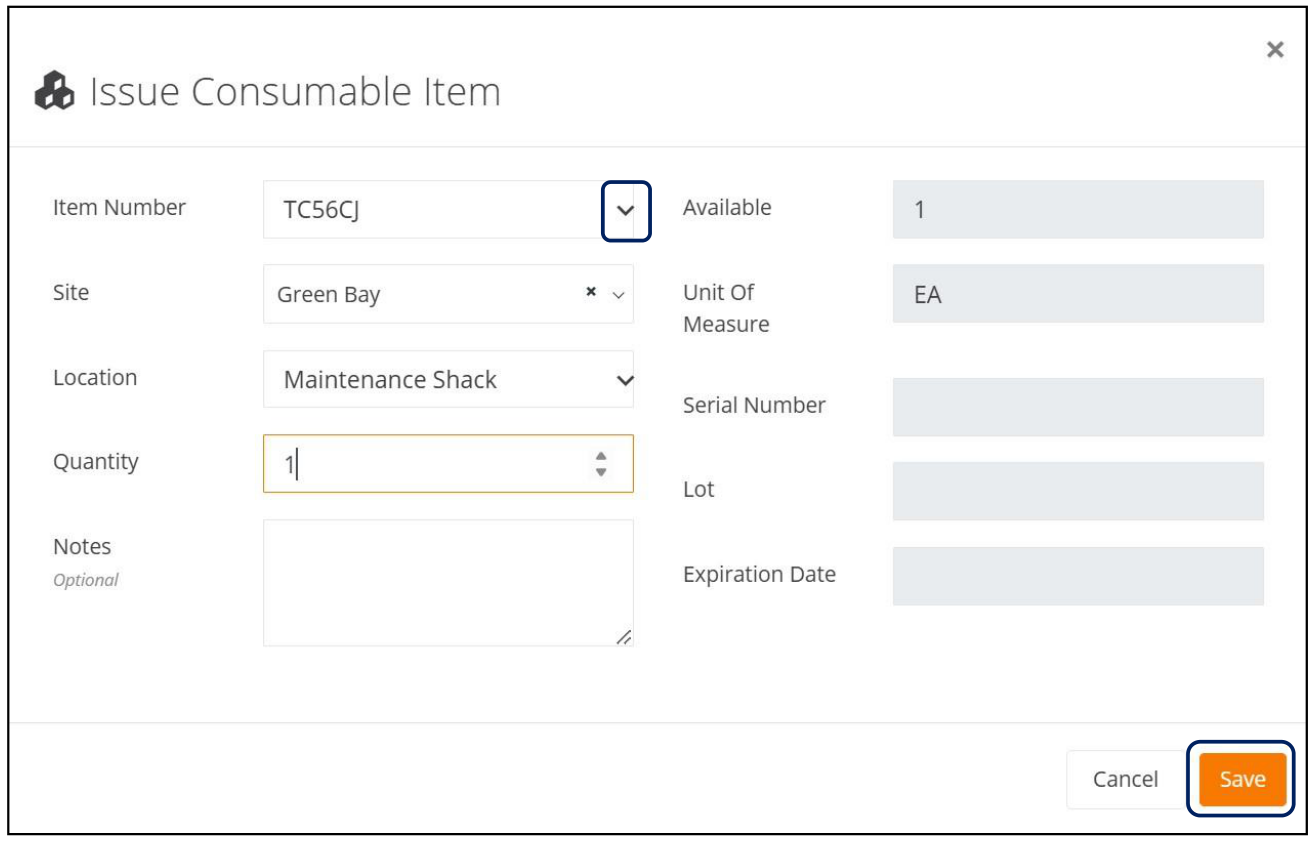Image resolution: width=1314 pixels, height=843 pixels.
Task: Increase quantity with the up arrow
Action: pos(601,456)
